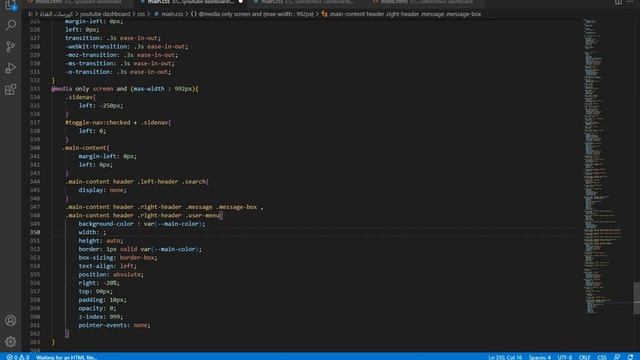Image resolution: width=640 pixels, height=360 pixels.
Task: Click the 'width: ;' line 350
Action: (92, 232)
